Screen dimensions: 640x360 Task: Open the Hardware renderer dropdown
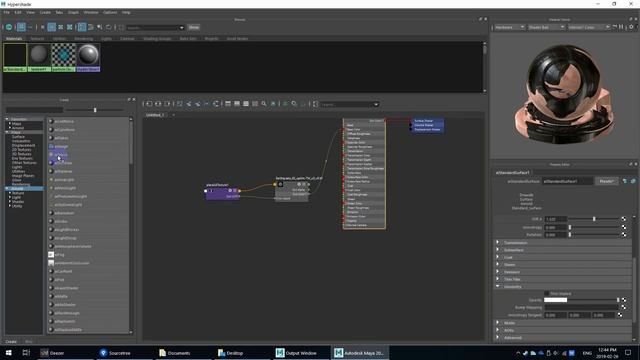[509, 27]
